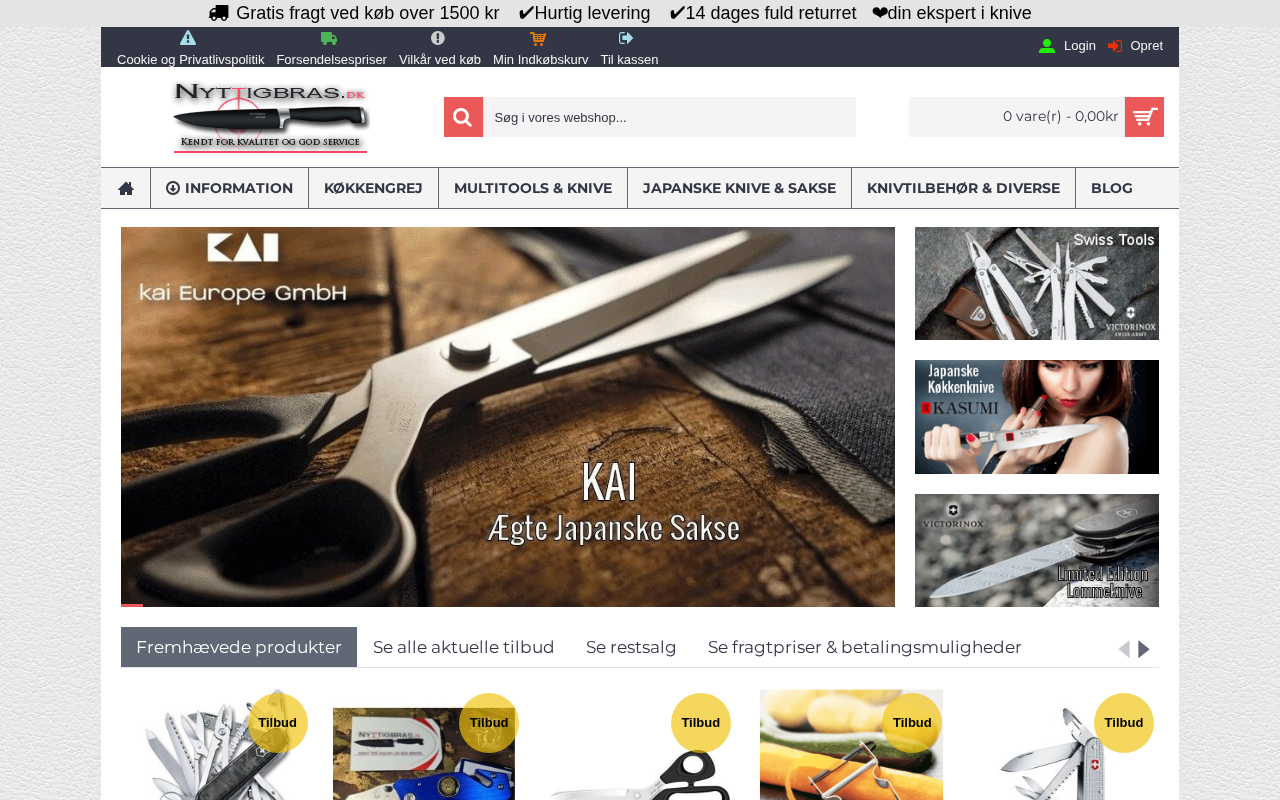Viewport: 1280px width, 800px height.
Task: Open the Forsendelsespriser link
Action: [x=332, y=59]
